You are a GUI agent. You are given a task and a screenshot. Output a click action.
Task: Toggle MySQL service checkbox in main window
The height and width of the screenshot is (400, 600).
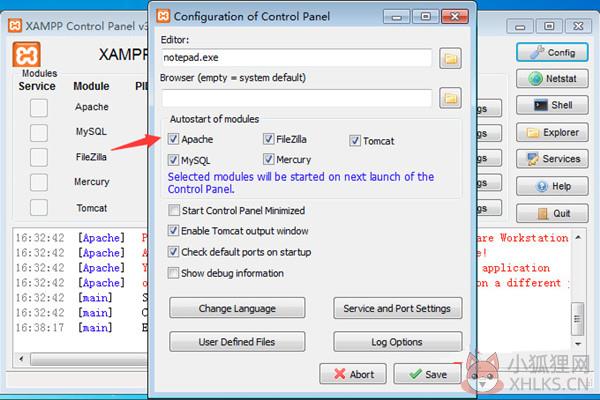tap(39, 133)
